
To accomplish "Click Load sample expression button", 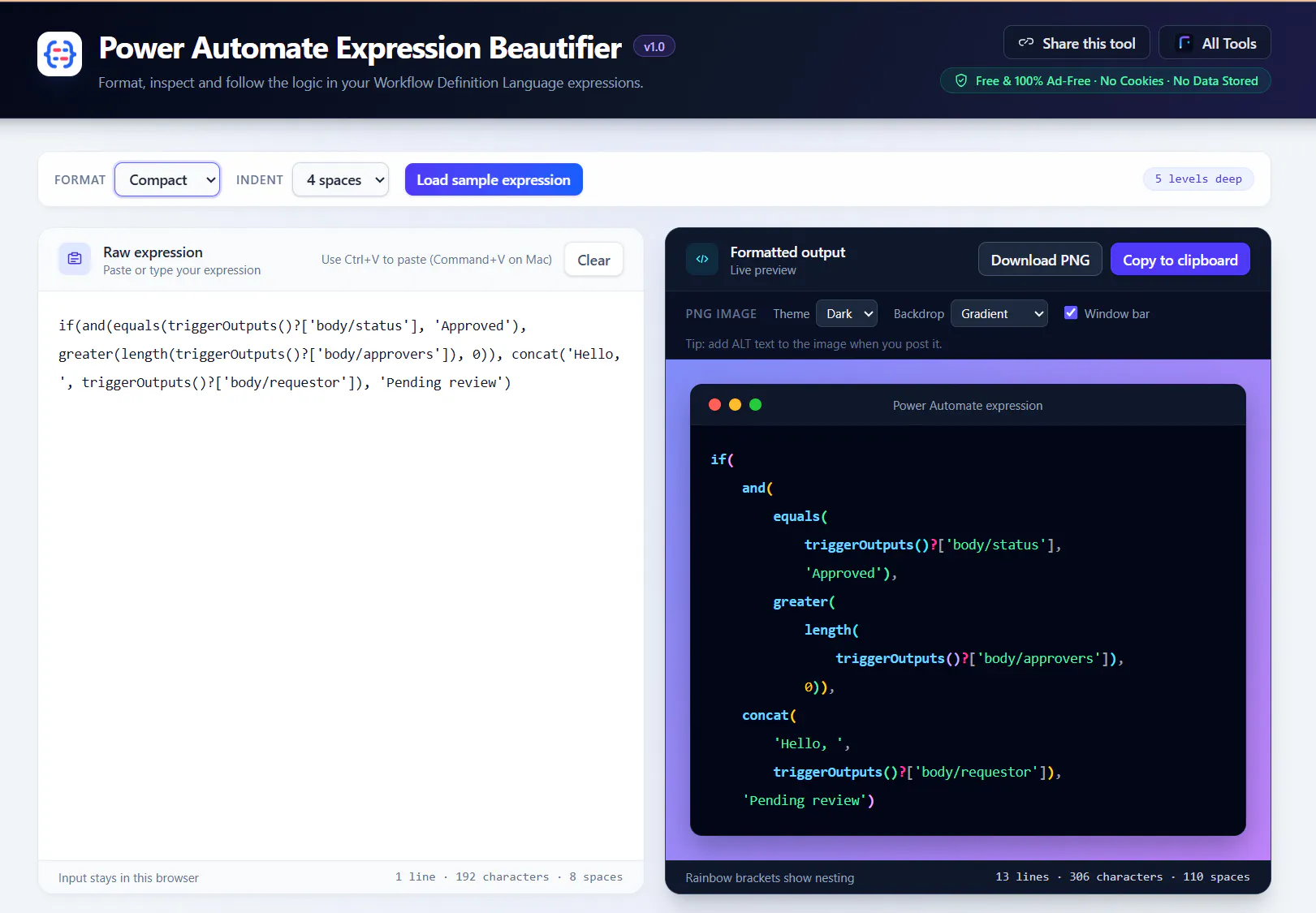I will tap(494, 179).
